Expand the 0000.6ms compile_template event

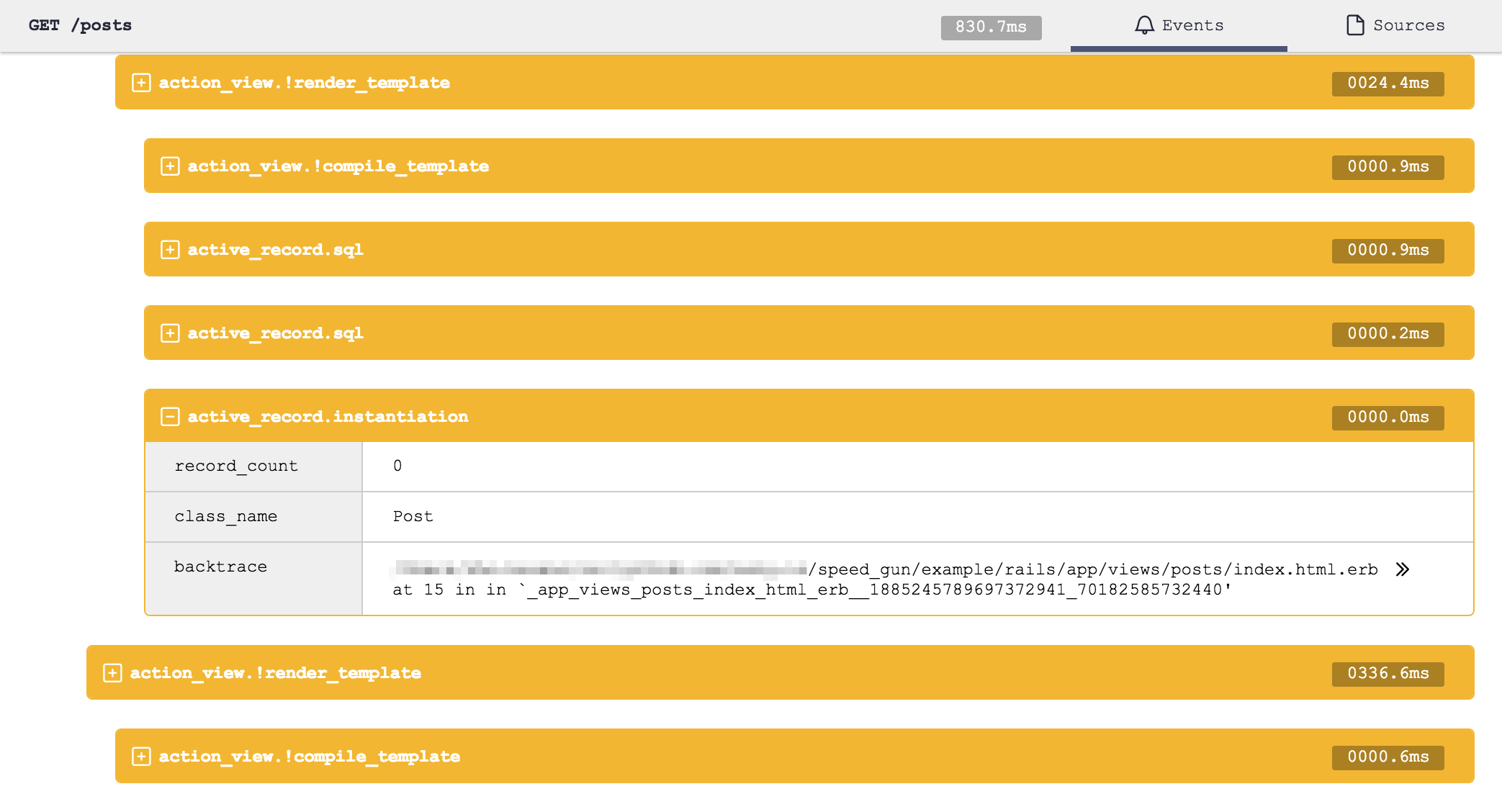pyautogui.click(x=141, y=757)
